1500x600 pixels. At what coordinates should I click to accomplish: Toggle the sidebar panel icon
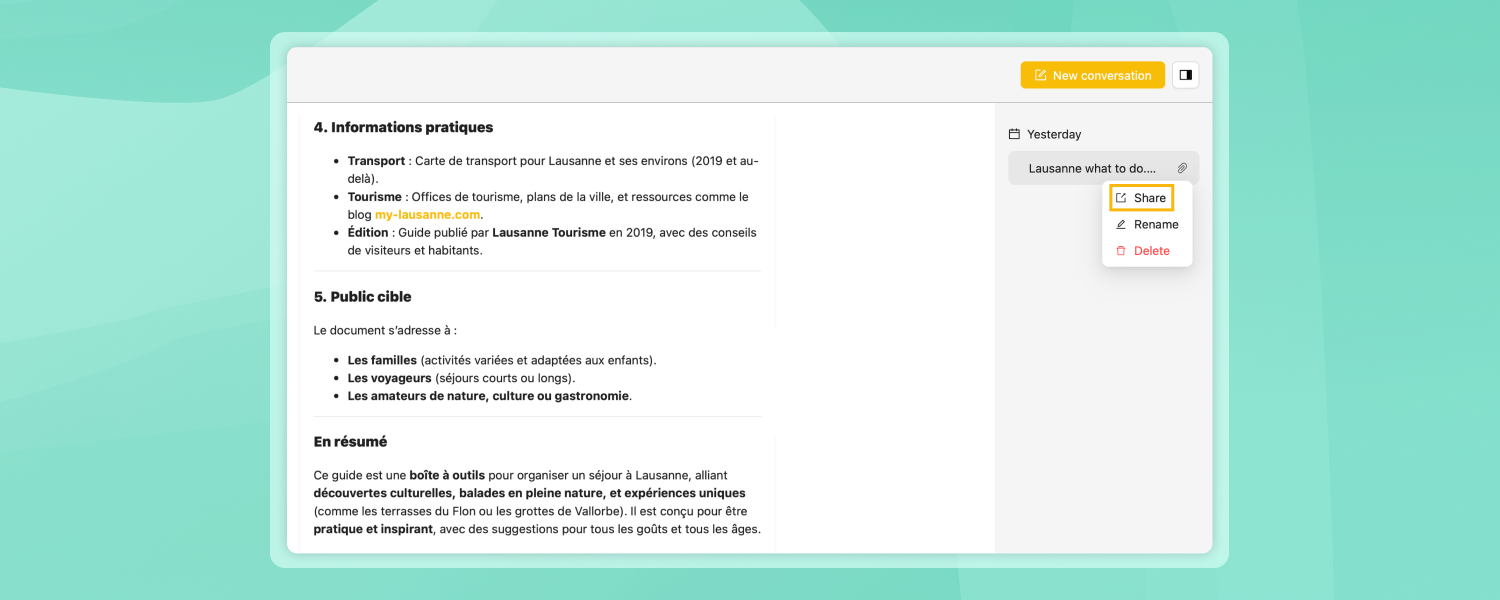tap(1185, 75)
